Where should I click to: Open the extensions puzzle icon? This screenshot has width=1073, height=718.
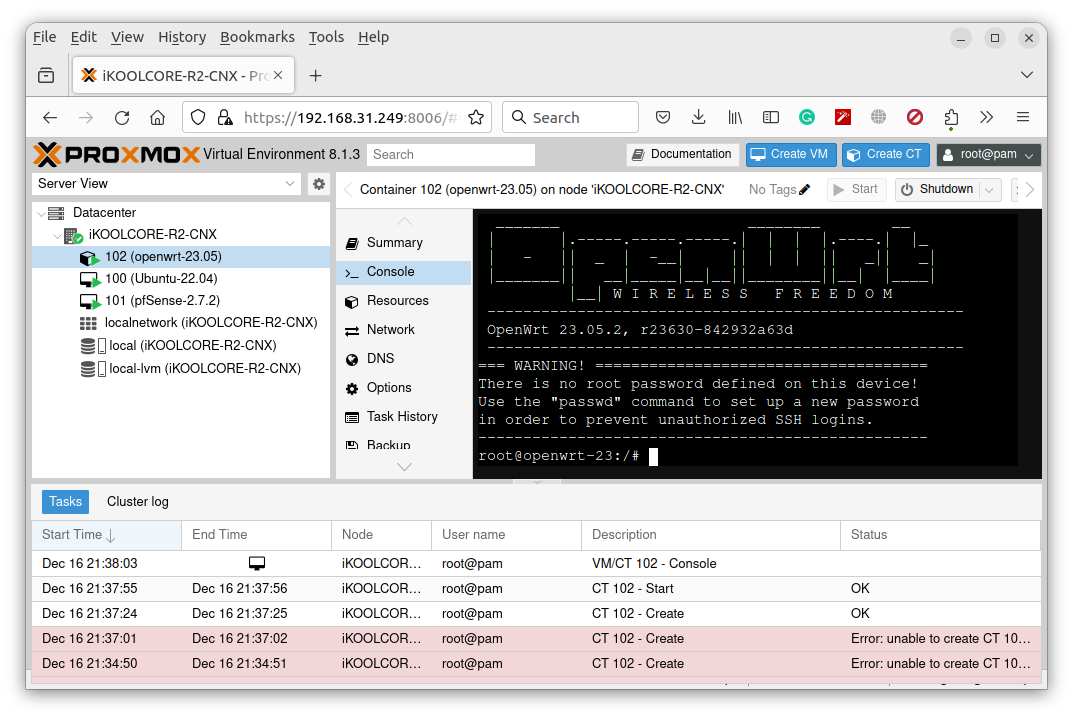click(x=951, y=118)
